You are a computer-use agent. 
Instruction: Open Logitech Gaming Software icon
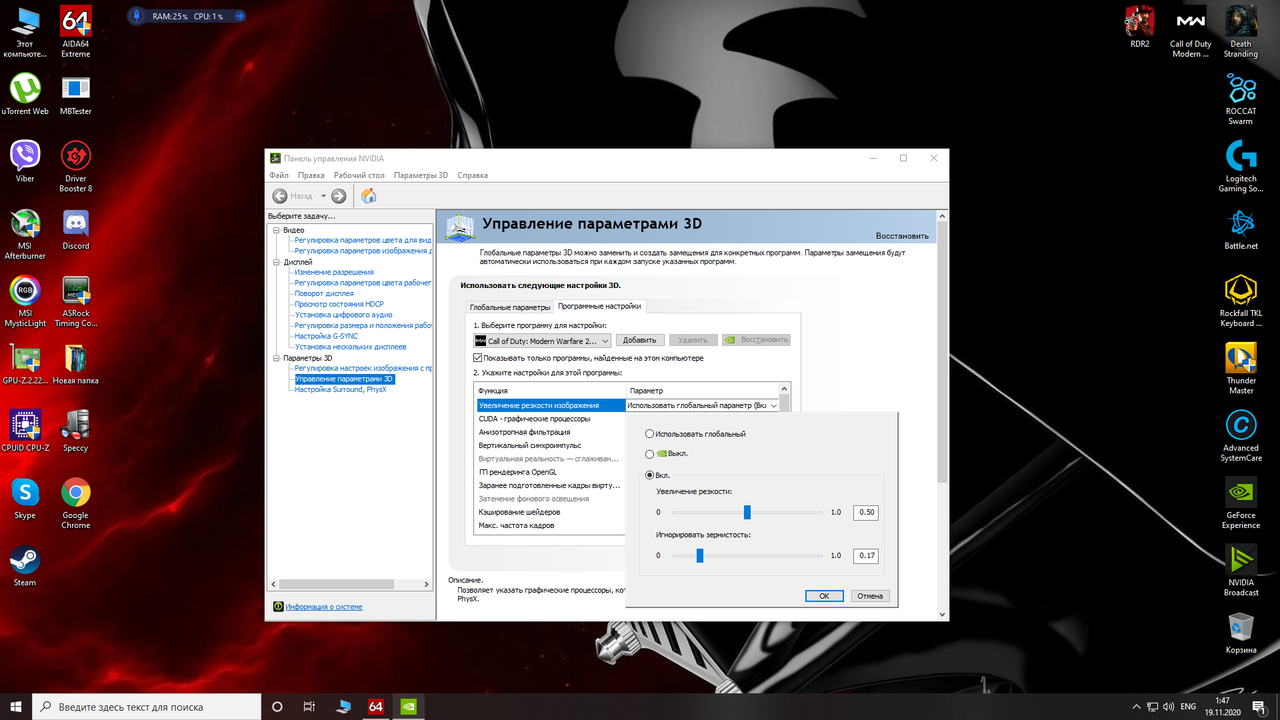point(1241,165)
